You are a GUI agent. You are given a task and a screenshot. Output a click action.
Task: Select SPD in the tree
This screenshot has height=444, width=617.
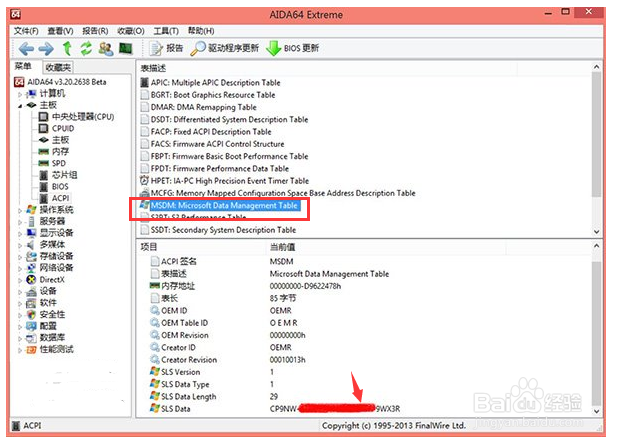(52, 163)
